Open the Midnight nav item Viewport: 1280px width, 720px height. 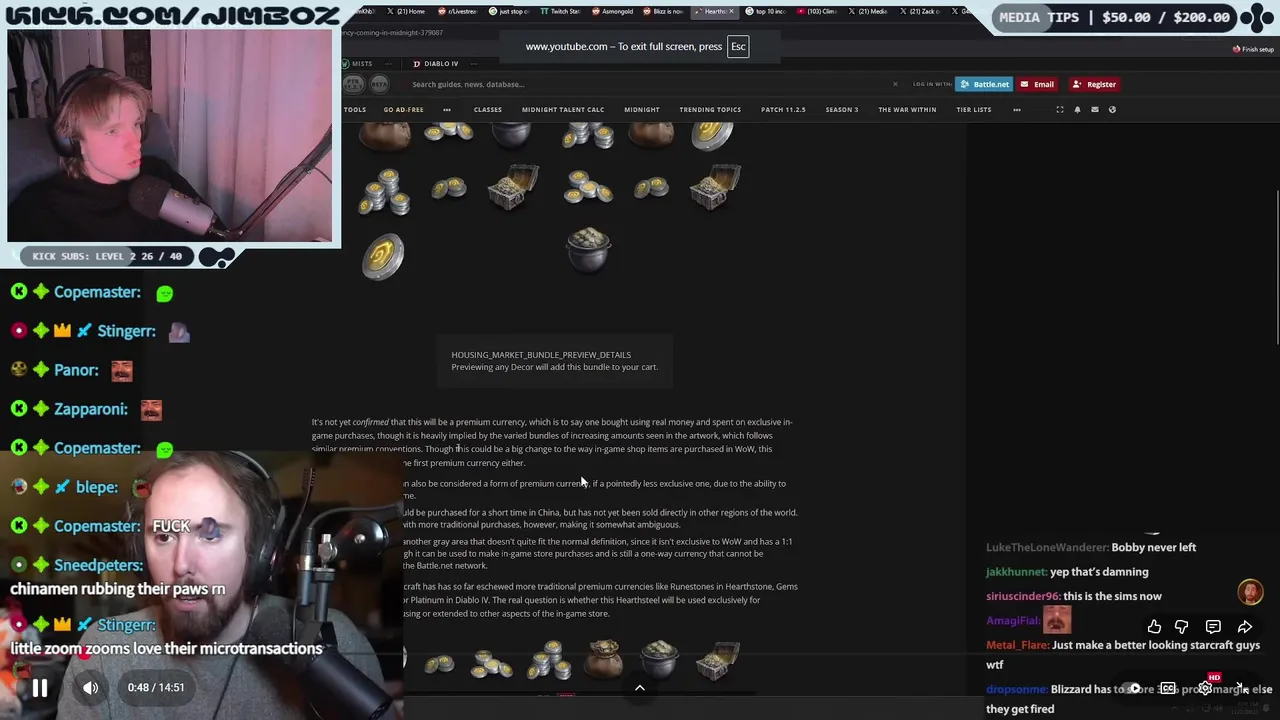coord(642,110)
